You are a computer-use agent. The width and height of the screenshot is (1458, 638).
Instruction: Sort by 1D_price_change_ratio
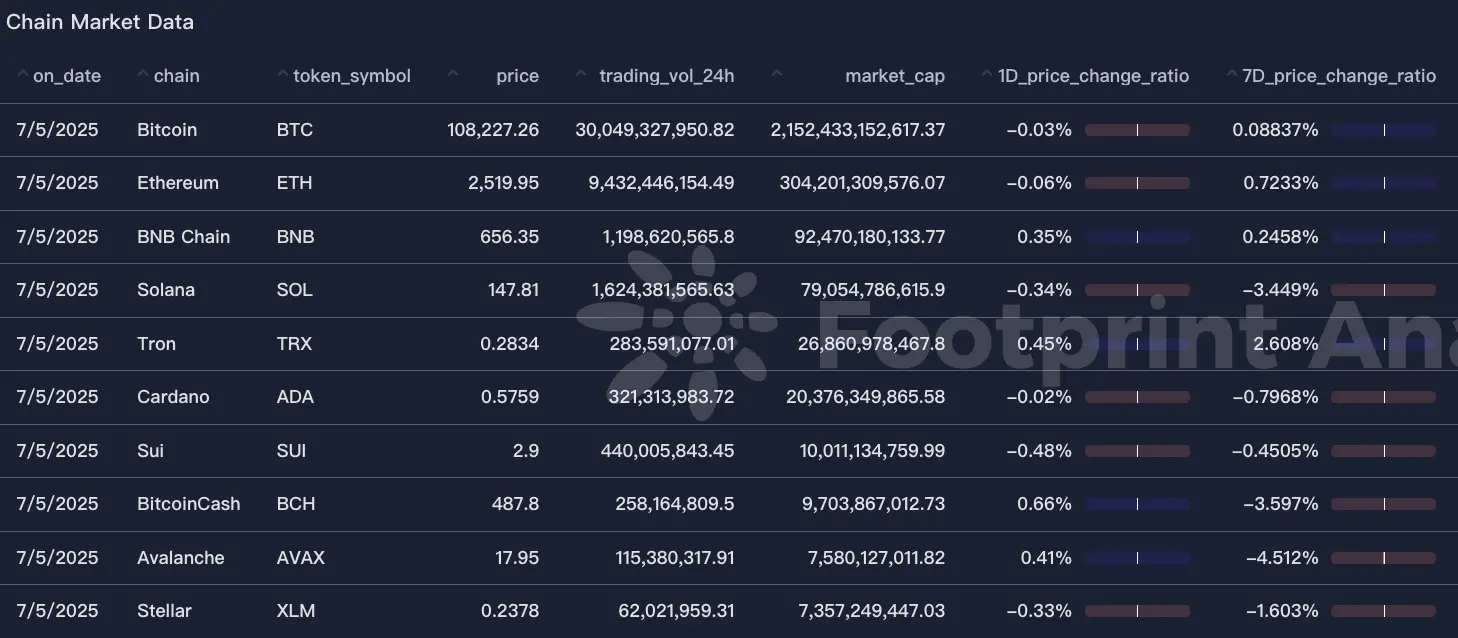point(985,74)
